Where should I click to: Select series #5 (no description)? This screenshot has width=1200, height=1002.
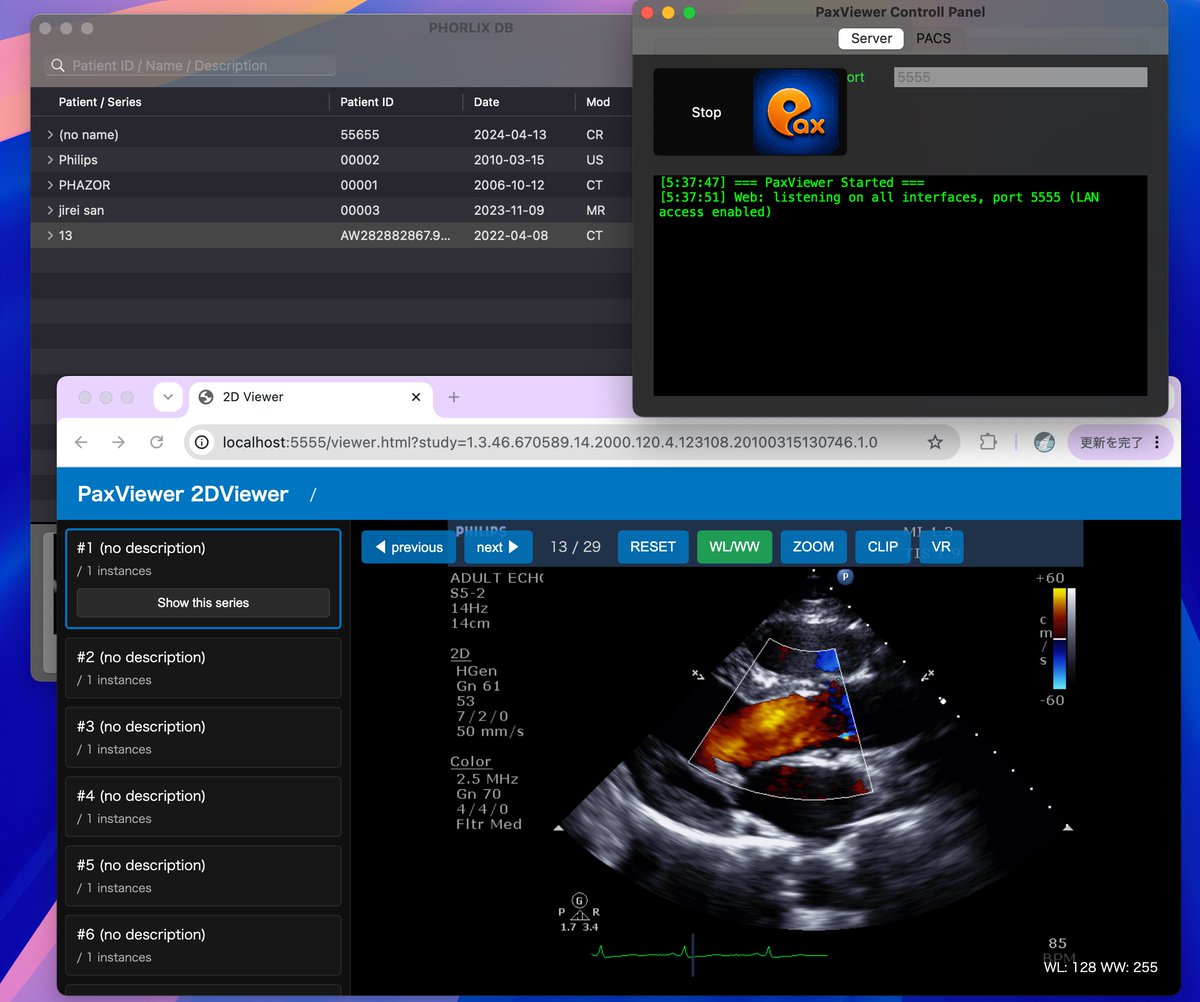(203, 875)
